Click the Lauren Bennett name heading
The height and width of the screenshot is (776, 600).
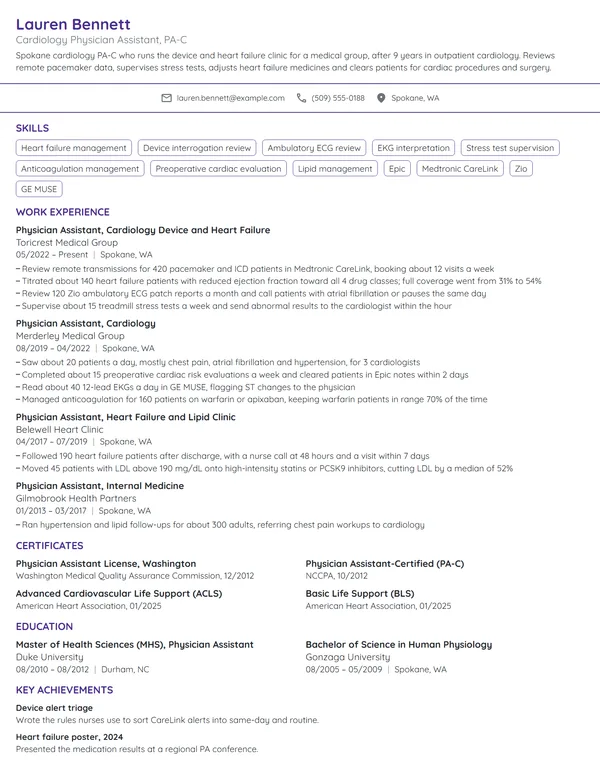(x=73, y=24)
